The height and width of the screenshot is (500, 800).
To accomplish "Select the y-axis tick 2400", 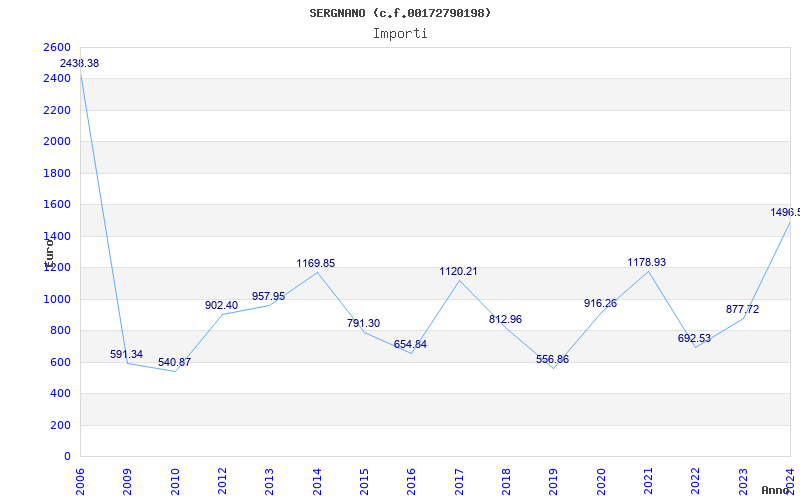I will (x=57, y=79).
